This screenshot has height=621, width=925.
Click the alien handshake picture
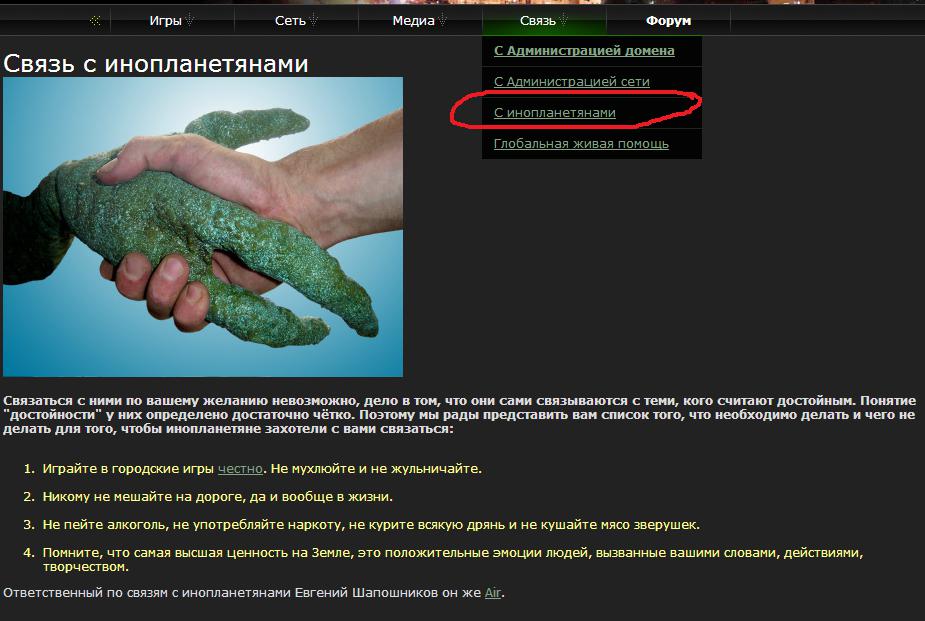[x=203, y=226]
